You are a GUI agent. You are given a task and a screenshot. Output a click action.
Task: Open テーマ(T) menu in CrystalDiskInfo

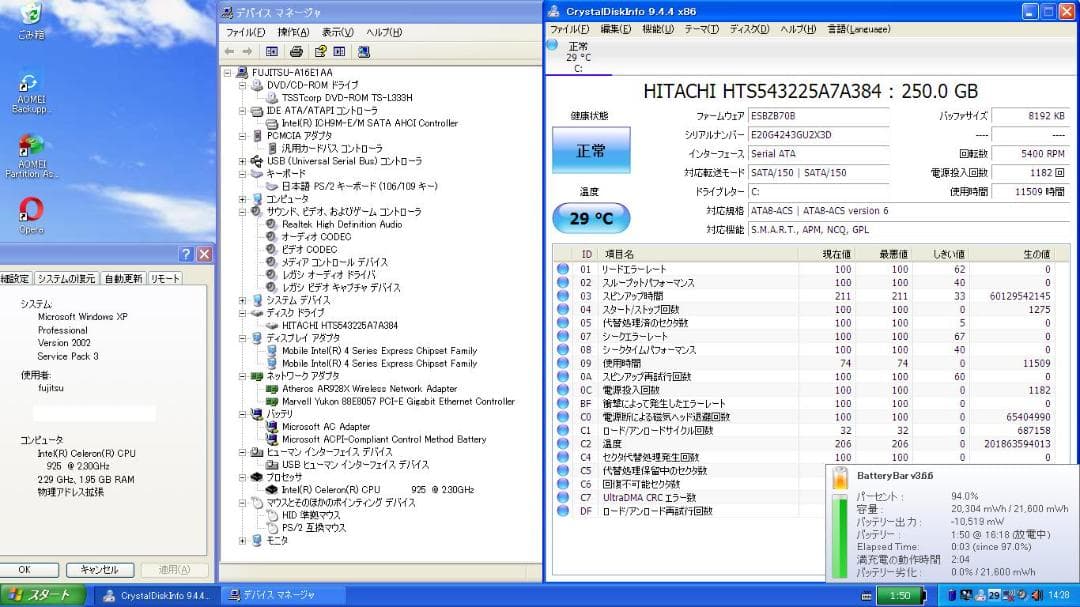coord(701,29)
